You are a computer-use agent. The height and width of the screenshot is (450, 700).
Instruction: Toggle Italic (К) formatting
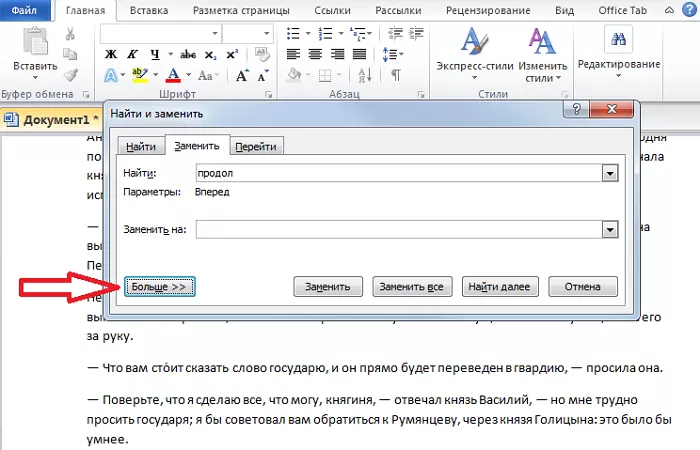coord(132,54)
